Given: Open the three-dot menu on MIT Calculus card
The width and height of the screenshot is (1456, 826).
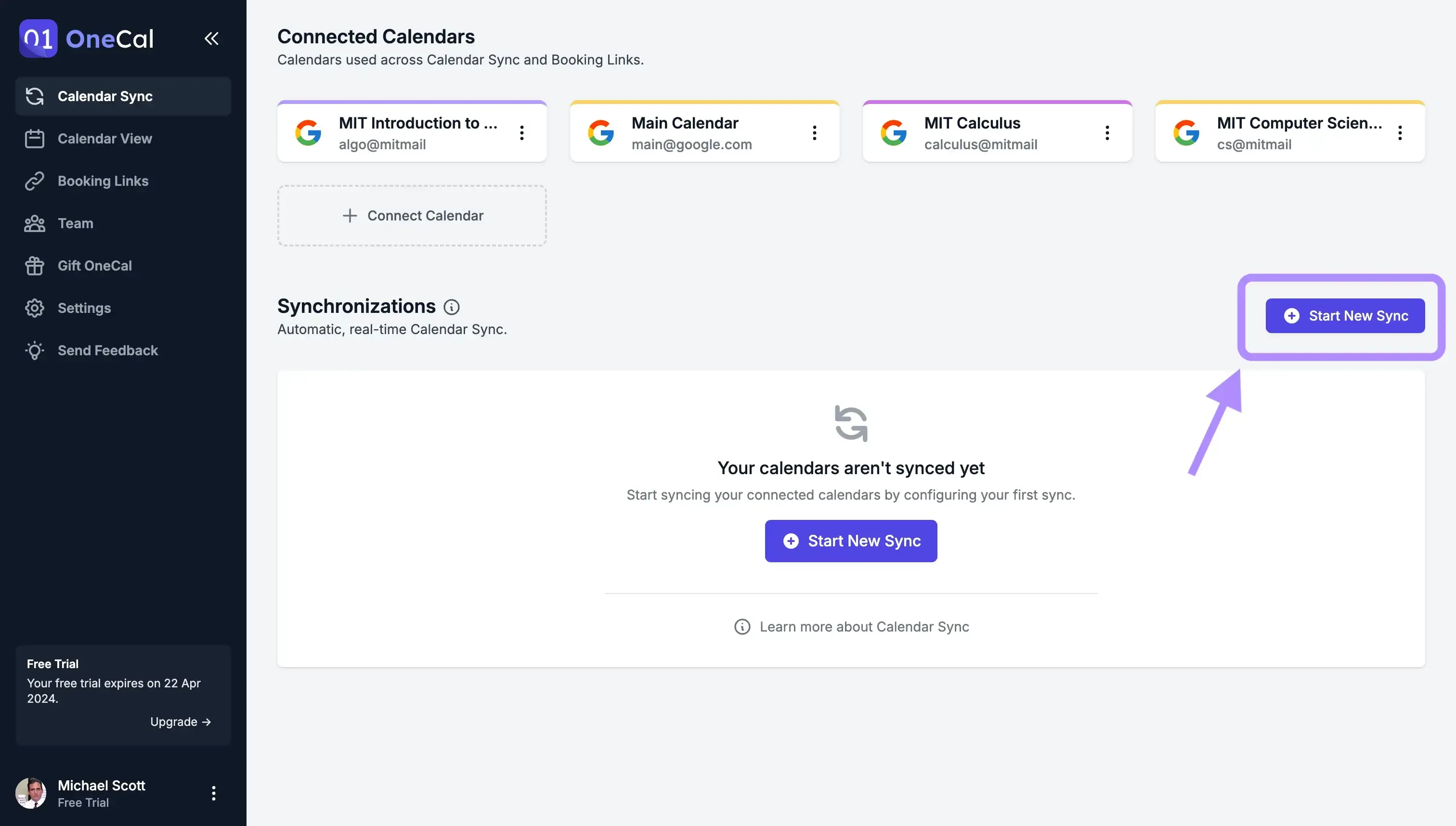Looking at the screenshot, I should [1106, 132].
